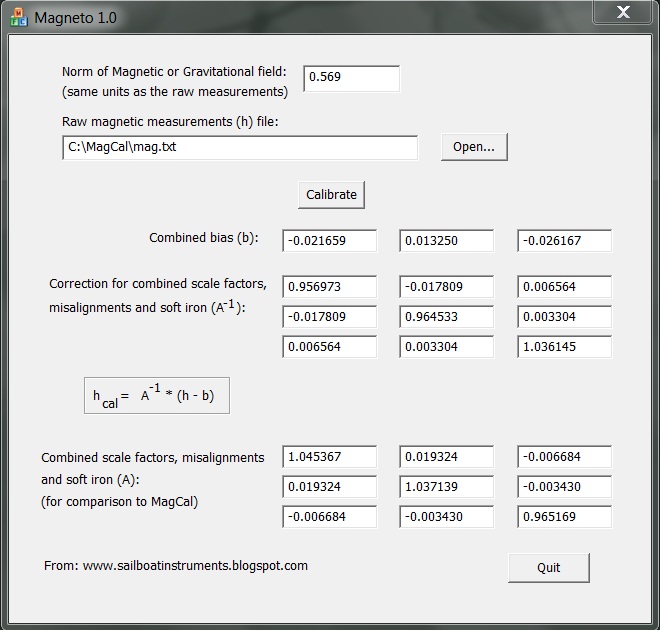Screen dimensions: 660x630
Task: Select combined bias value -0.021659
Action: click(330, 241)
